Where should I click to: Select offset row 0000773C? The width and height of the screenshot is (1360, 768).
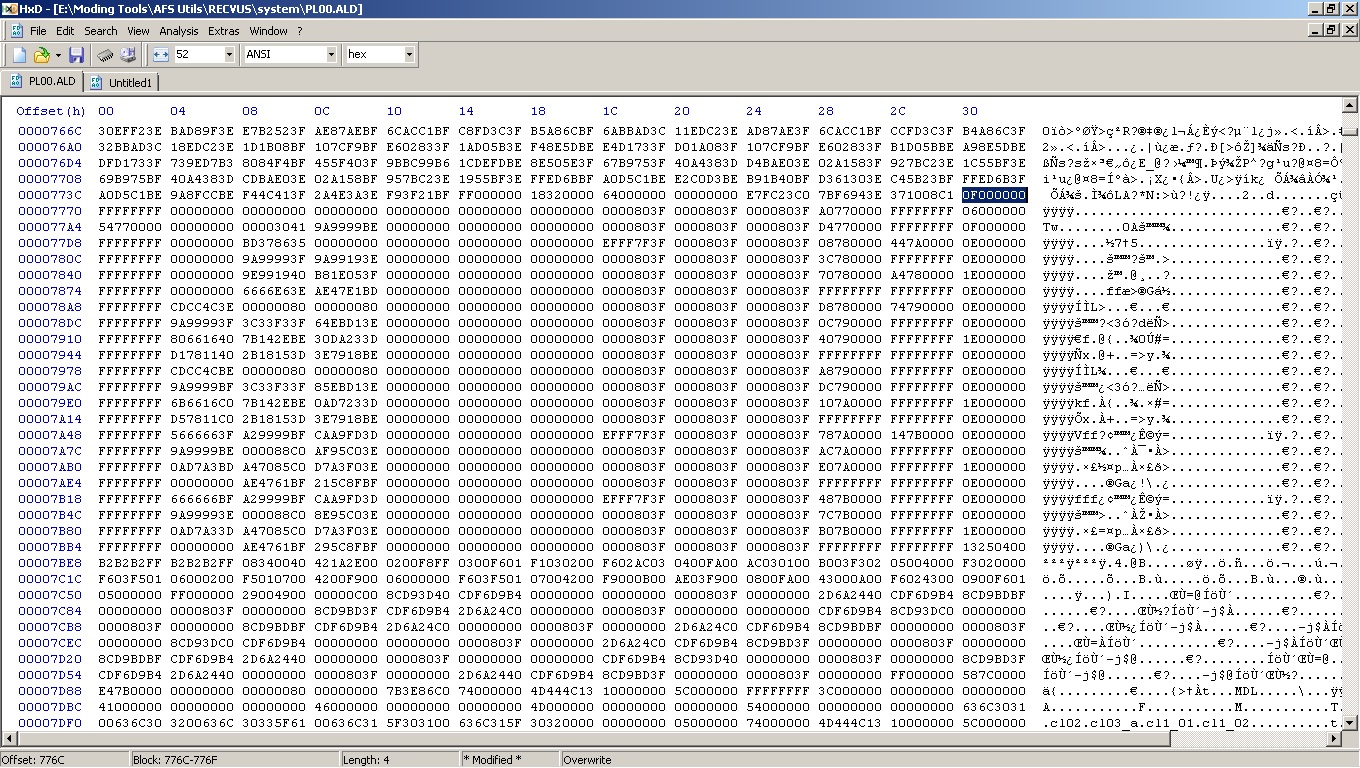50,195
